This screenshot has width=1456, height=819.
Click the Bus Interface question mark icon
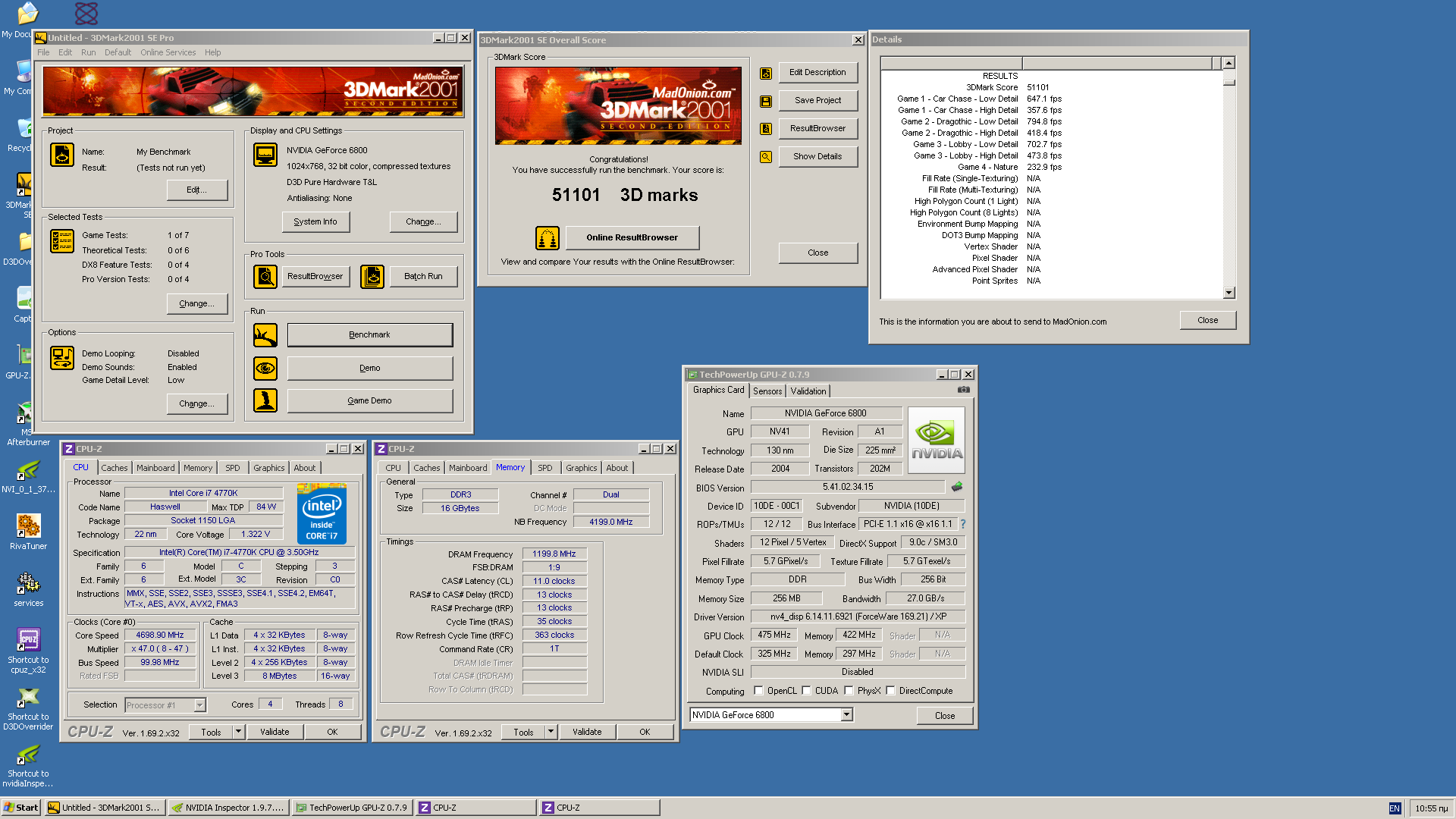pyautogui.click(x=963, y=524)
